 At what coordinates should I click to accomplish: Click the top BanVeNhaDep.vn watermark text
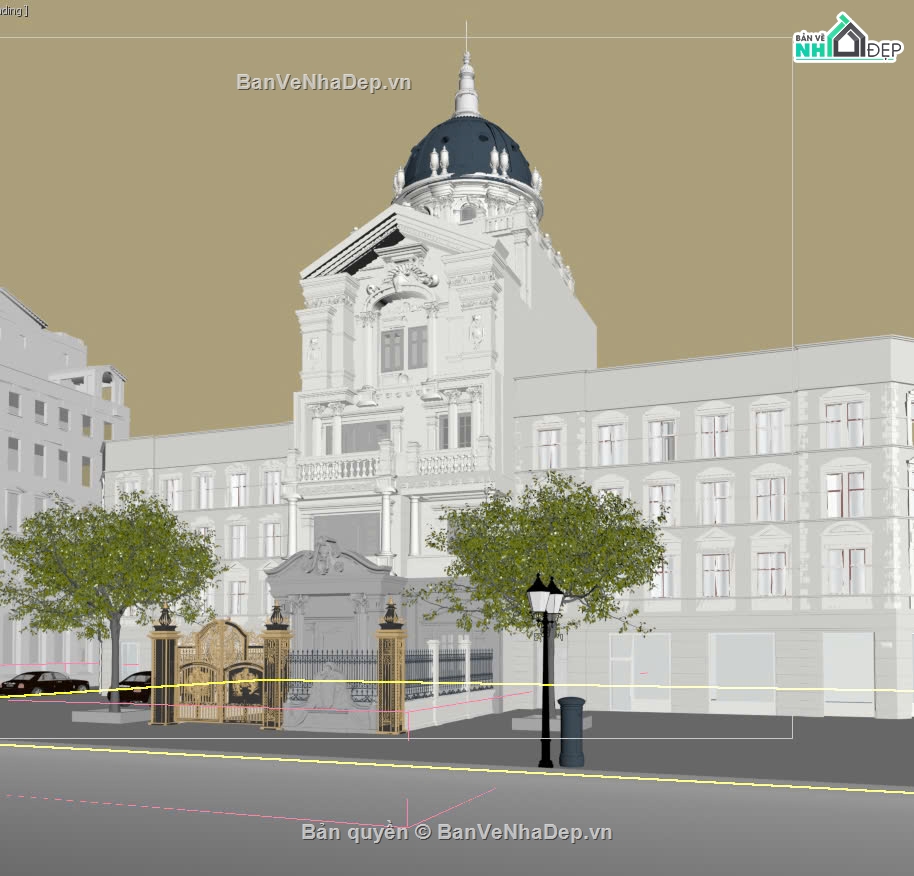[323, 82]
